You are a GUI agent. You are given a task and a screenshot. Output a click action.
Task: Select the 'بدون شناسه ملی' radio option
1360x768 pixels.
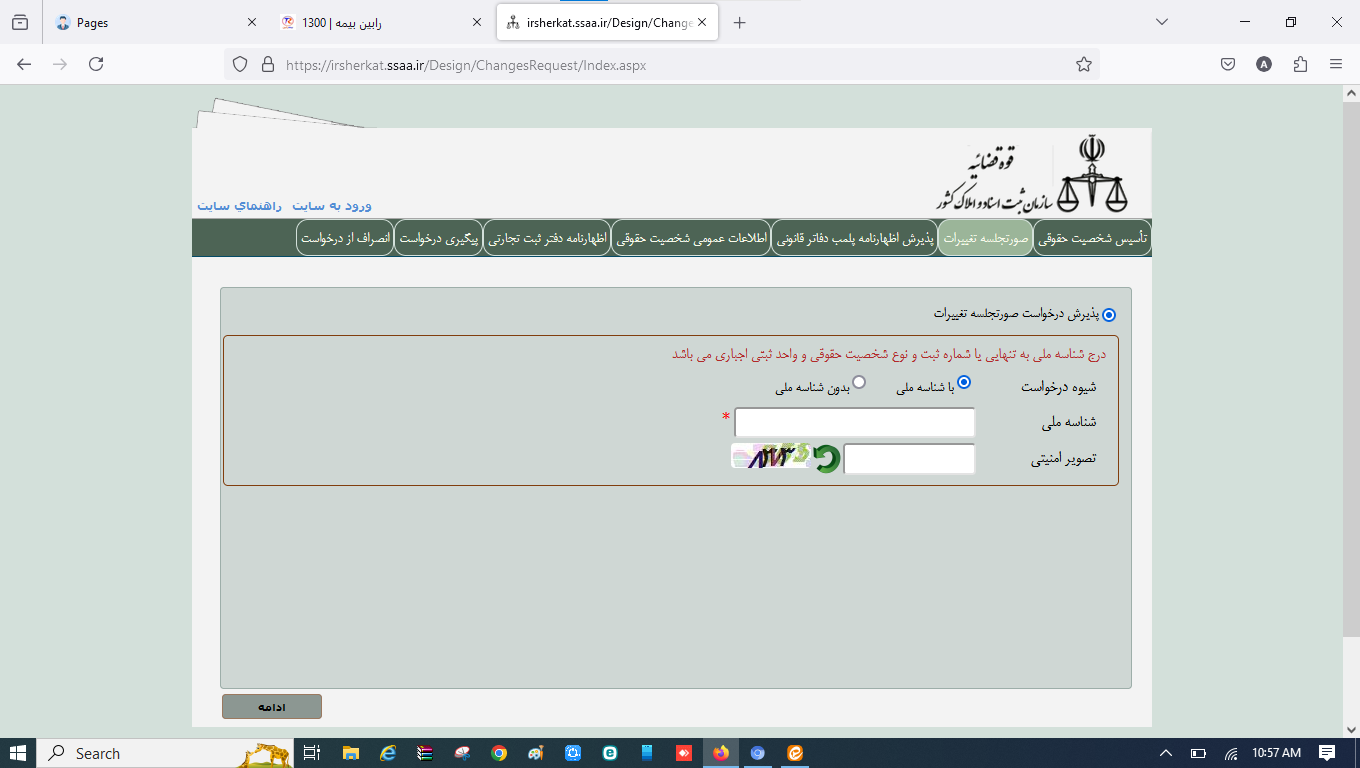pos(858,382)
